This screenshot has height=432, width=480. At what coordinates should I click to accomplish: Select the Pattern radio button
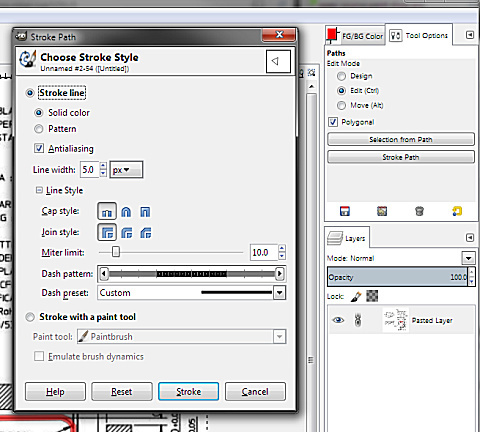39,129
